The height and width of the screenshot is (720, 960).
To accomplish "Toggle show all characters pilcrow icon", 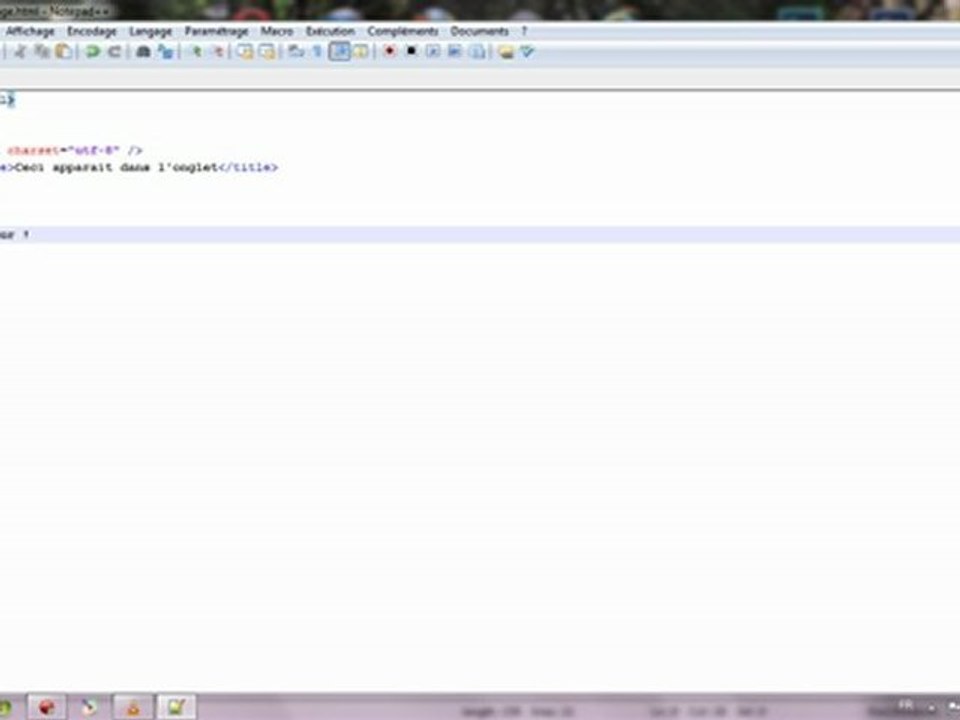I will pyautogui.click(x=317, y=52).
